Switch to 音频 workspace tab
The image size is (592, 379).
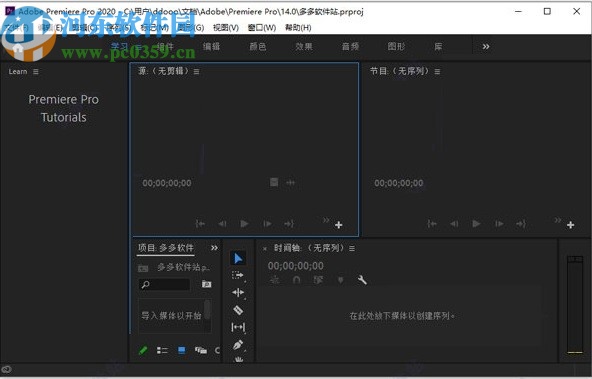(x=350, y=46)
